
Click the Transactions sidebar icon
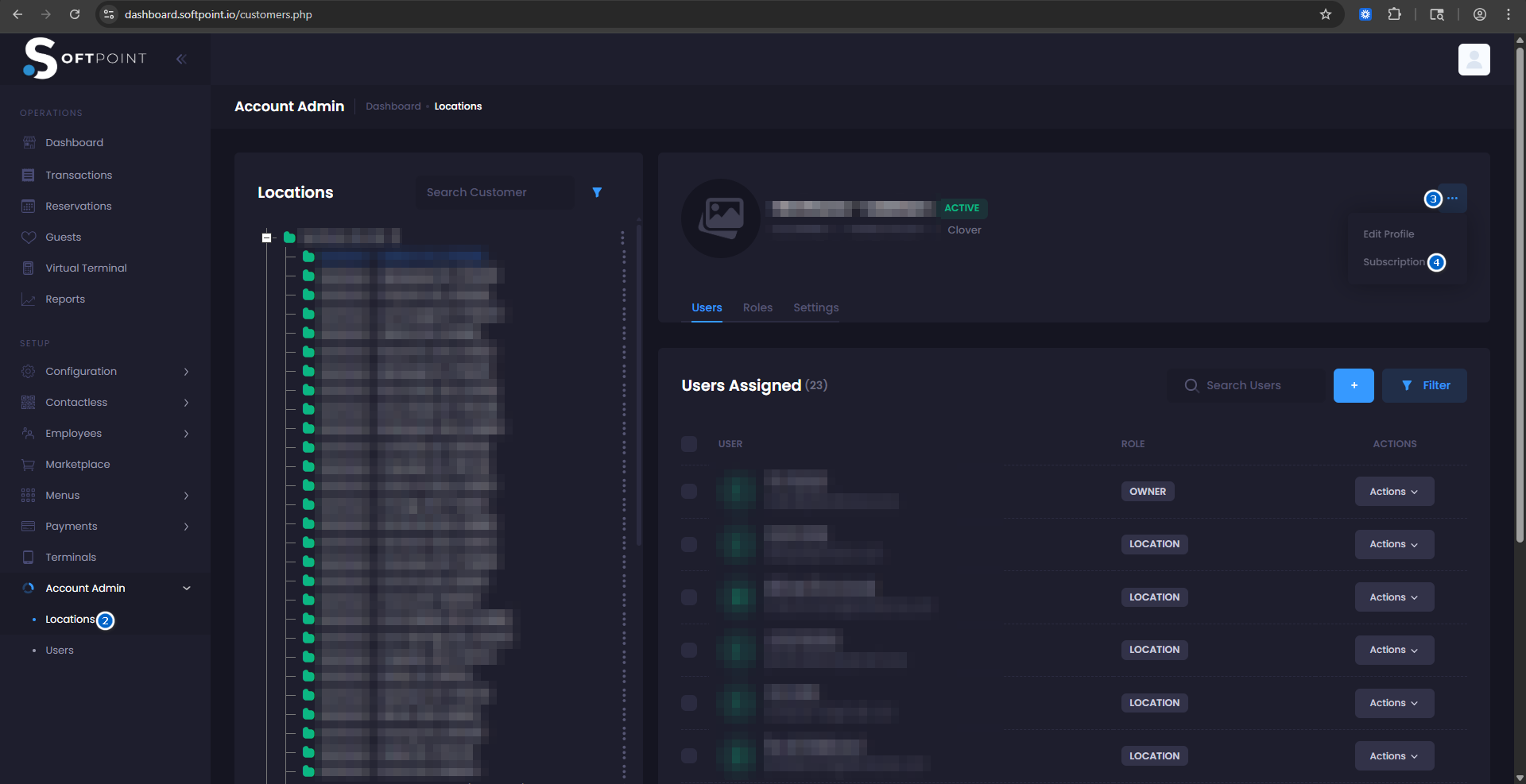tap(29, 175)
